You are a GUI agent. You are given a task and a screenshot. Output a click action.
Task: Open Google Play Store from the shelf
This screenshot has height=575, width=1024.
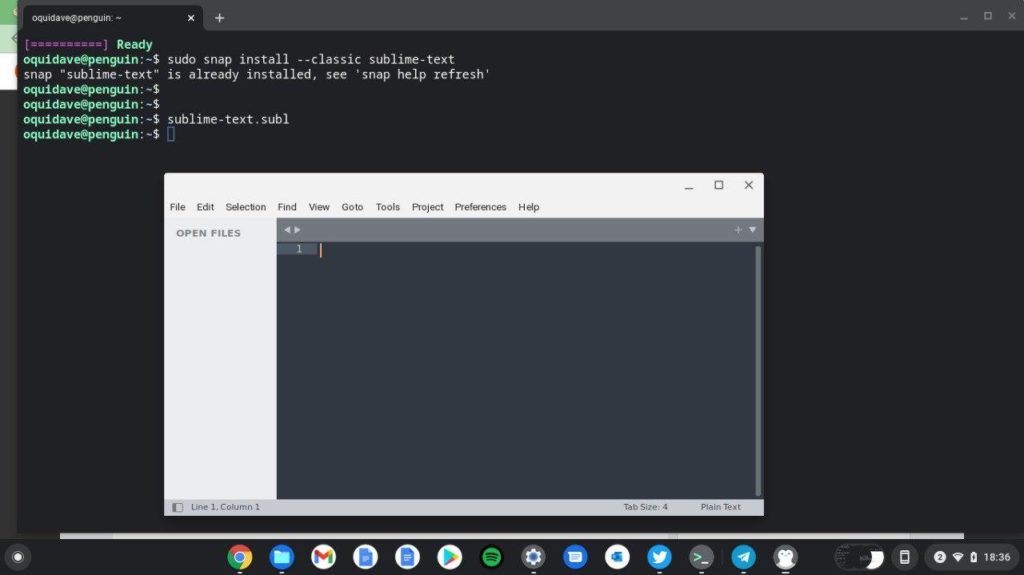tap(449, 557)
